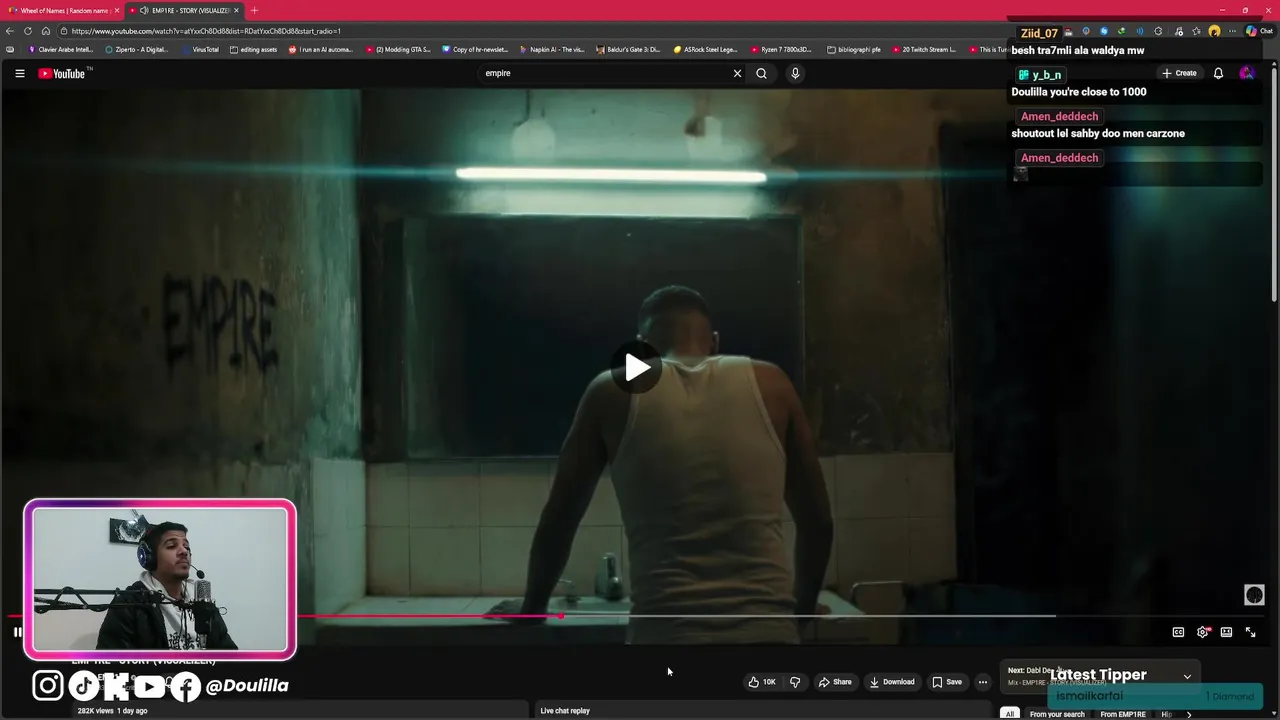Open the Modding GTA S... bookmark
The image size is (1280, 720).
coord(398,49)
